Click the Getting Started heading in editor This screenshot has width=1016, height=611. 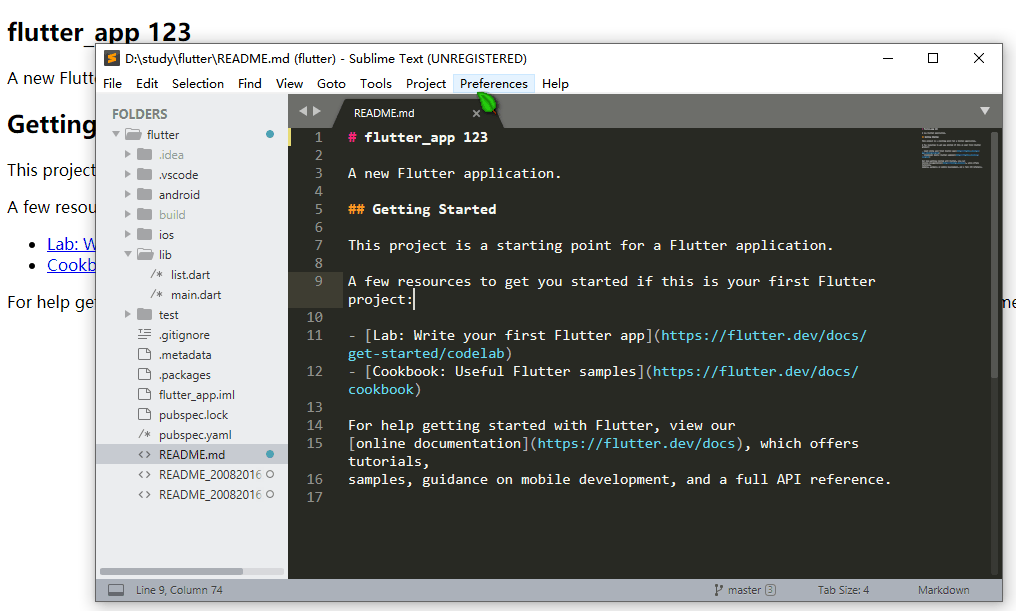click(x=434, y=209)
